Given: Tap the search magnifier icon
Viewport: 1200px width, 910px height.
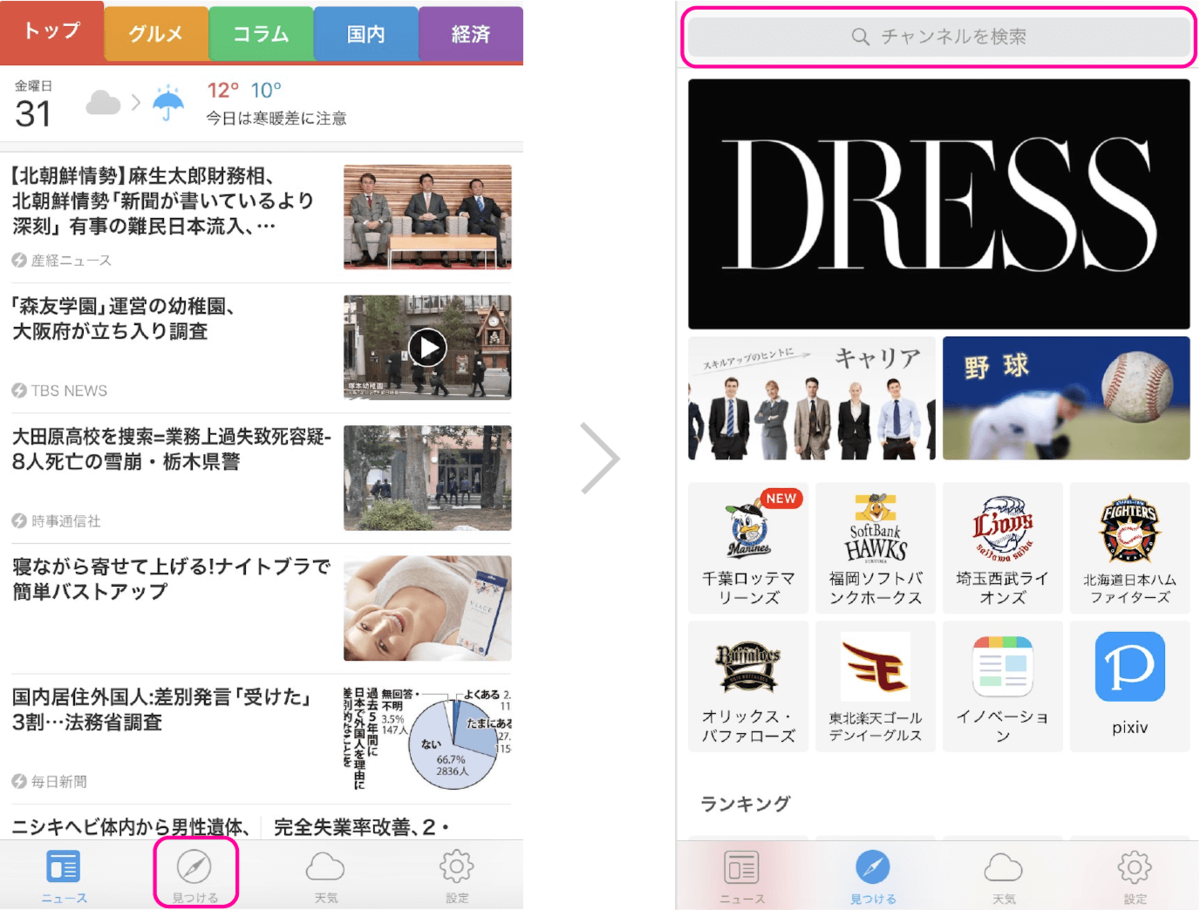Looking at the screenshot, I should coord(860,37).
